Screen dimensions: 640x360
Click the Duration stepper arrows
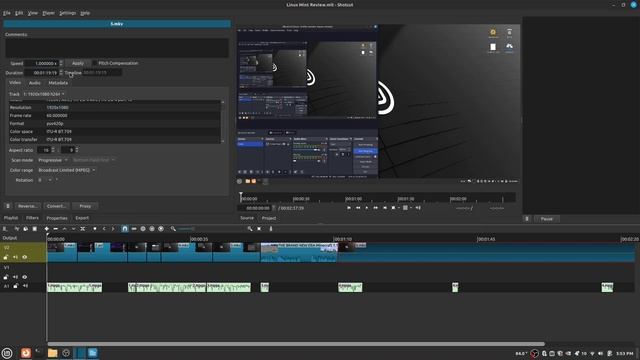(x=61, y=73)
